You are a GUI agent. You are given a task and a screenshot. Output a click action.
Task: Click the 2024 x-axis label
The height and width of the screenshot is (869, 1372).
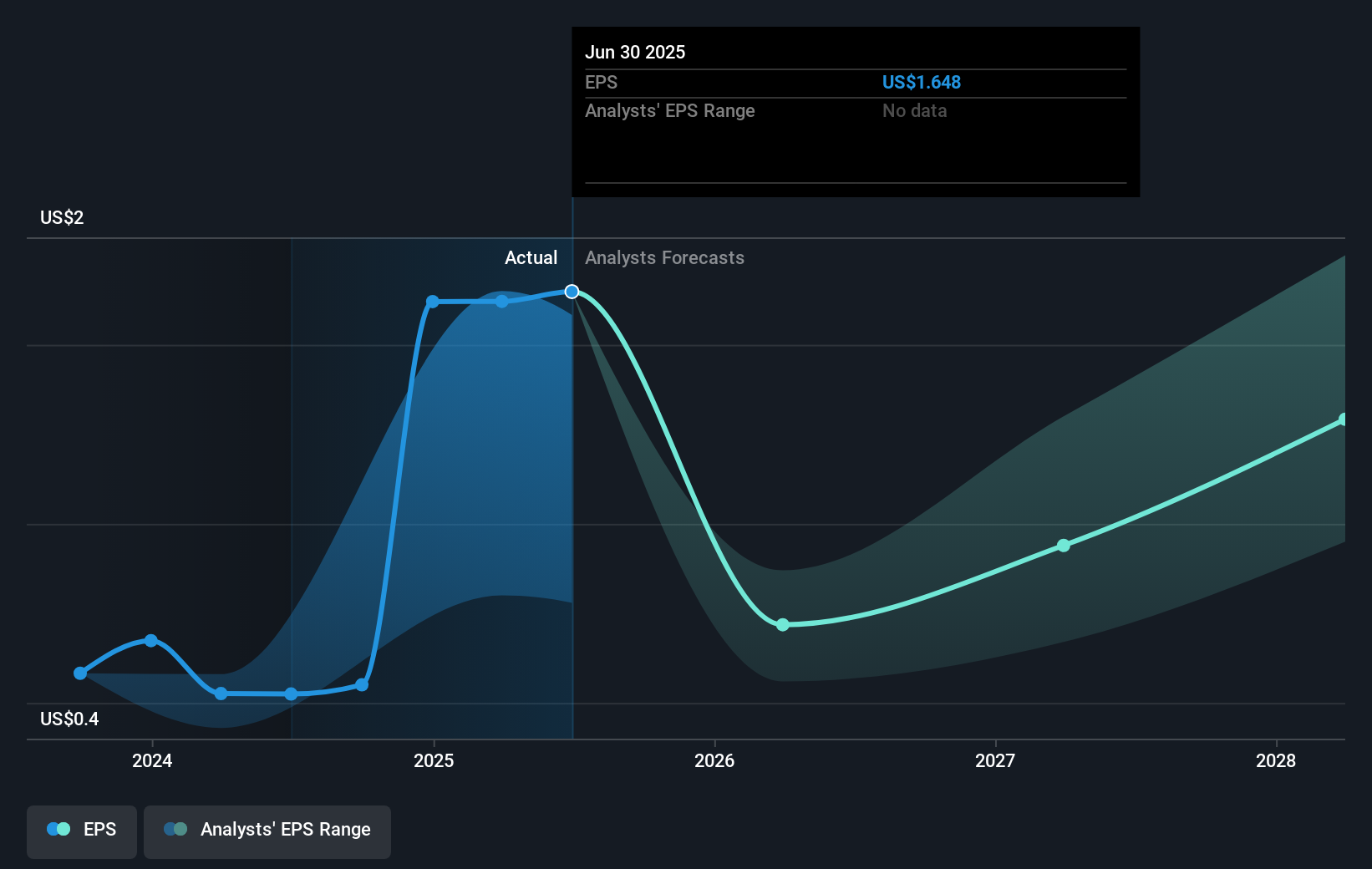click(x=152, y=760)
